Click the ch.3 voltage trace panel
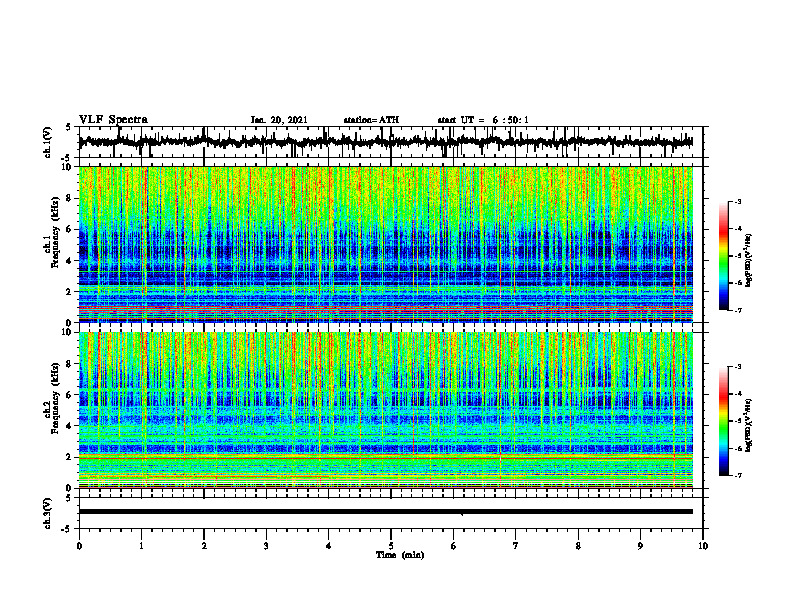 tap(391, 513)
